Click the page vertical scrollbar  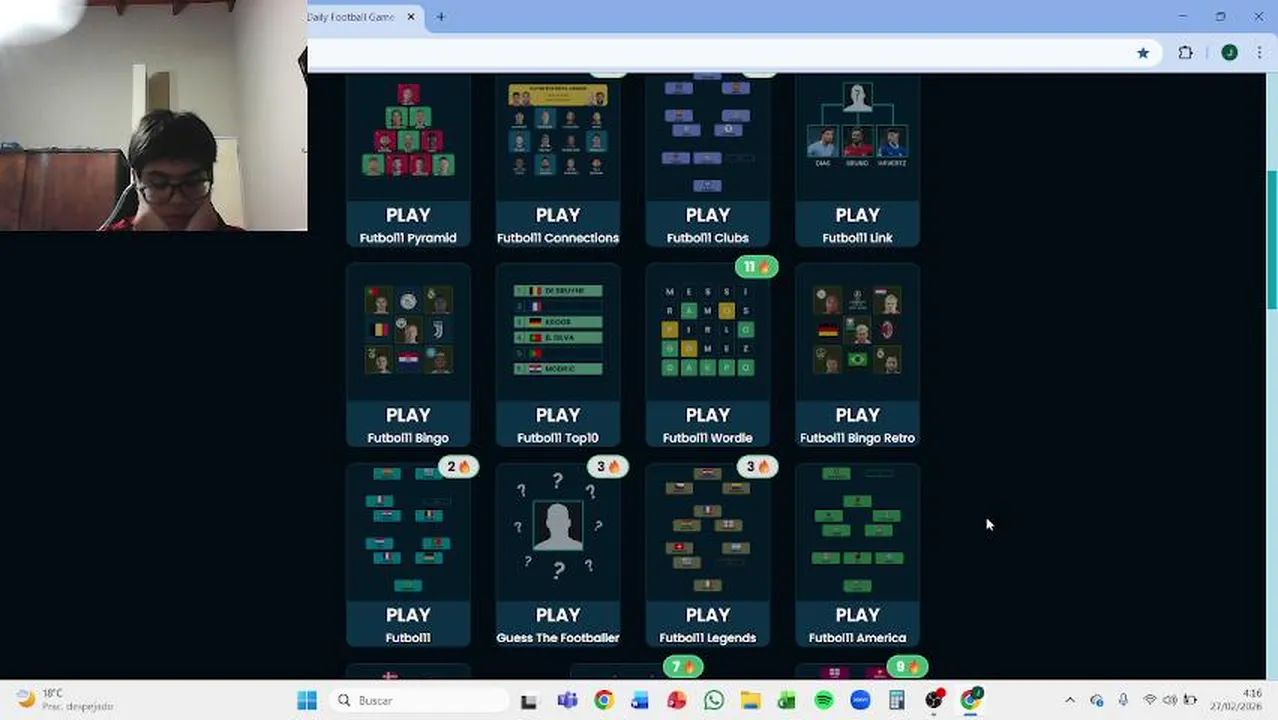click(x=1272, y=240)
